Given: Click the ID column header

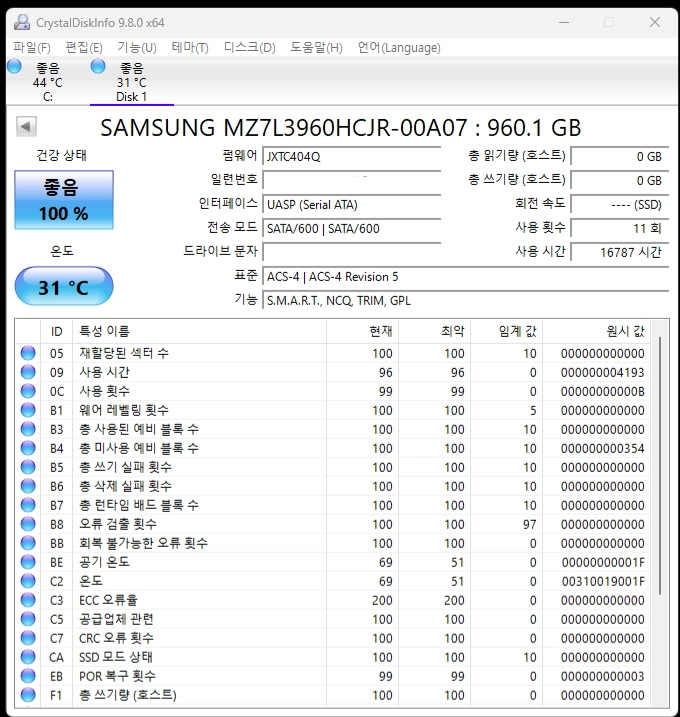Looking at the screenshot, I should 57,331.
